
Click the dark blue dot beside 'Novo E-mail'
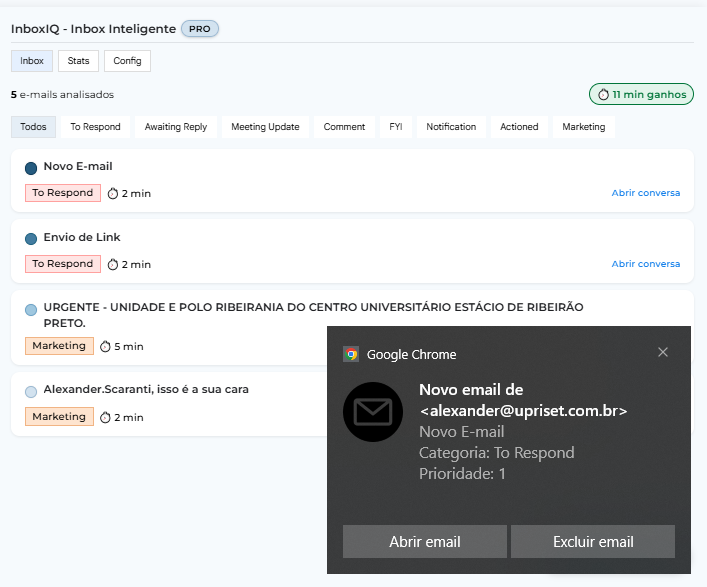tap(31, 168)
